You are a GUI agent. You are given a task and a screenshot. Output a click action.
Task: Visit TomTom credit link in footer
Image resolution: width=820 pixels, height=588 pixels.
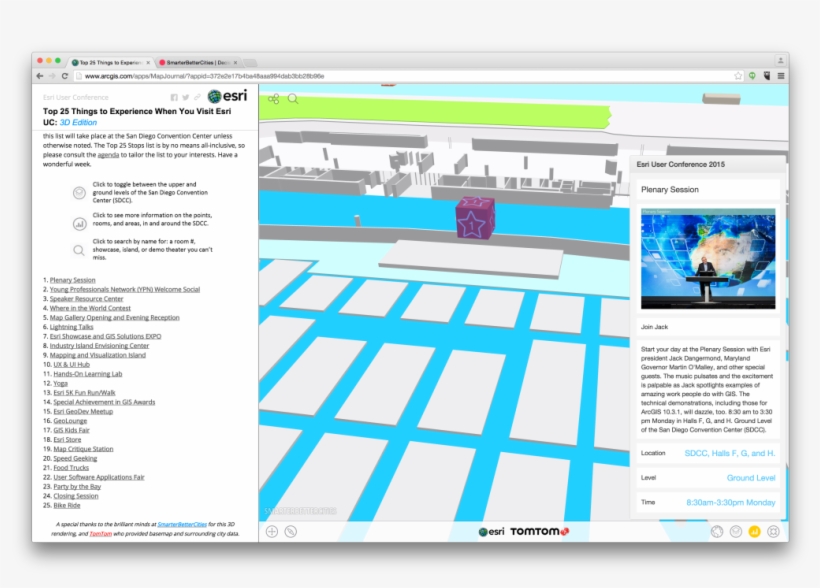(100, 534)
